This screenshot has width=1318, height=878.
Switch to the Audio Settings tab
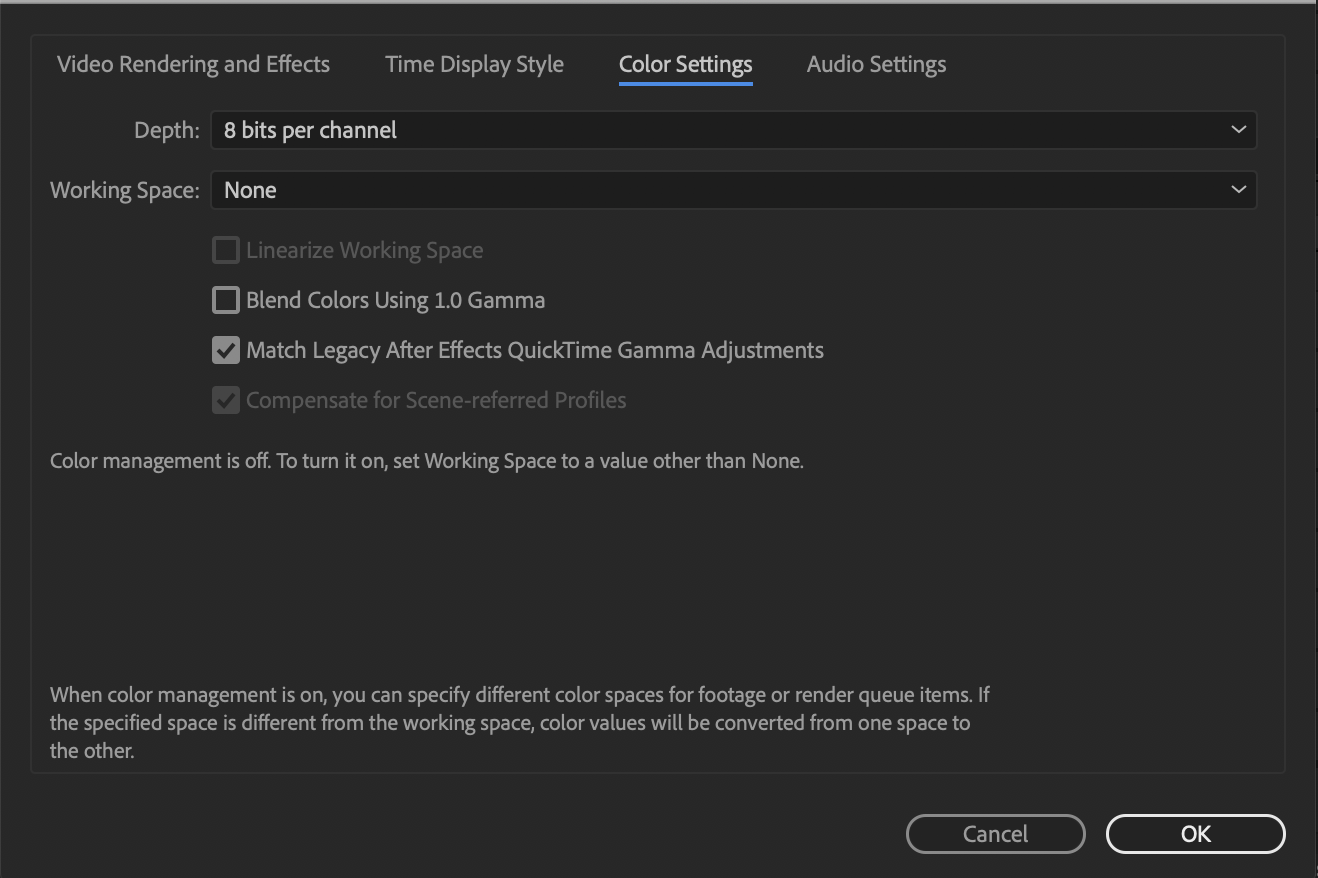click(876, 63)
